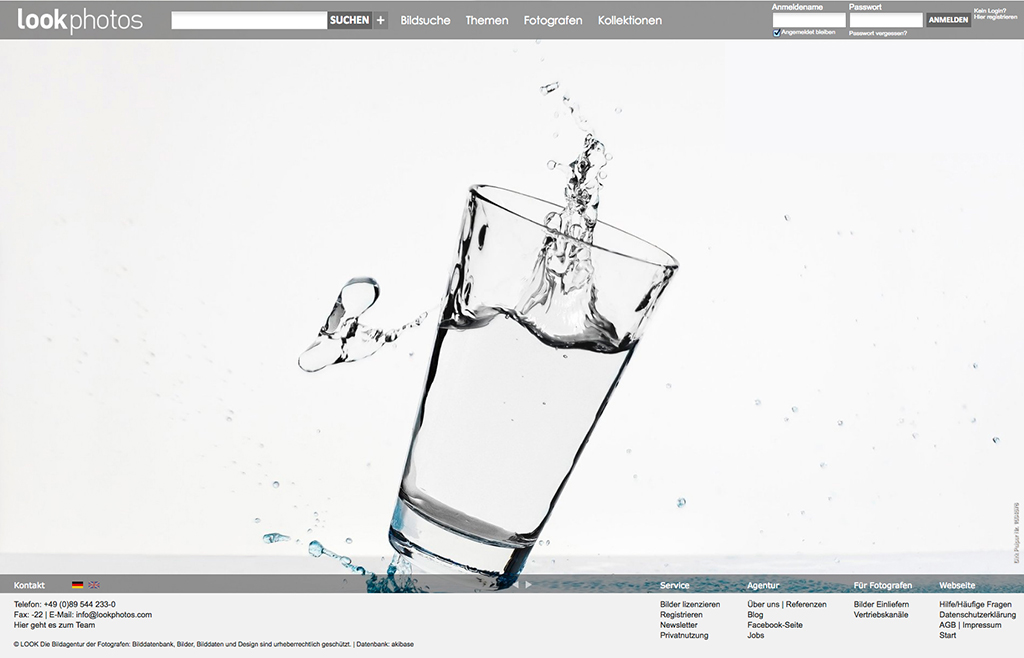Open Facebook-Seite footer link
The image size is (1024, 658).
pos(775,625)
